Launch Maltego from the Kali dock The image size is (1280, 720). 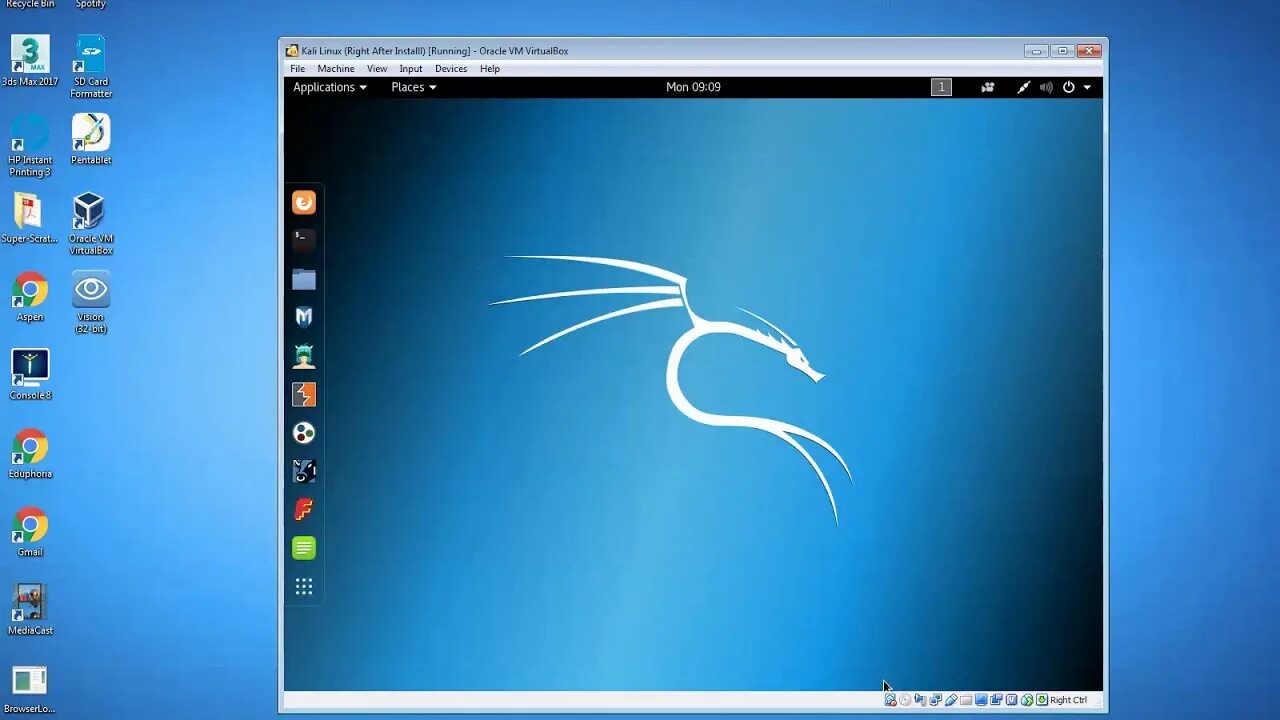[304, 433]
